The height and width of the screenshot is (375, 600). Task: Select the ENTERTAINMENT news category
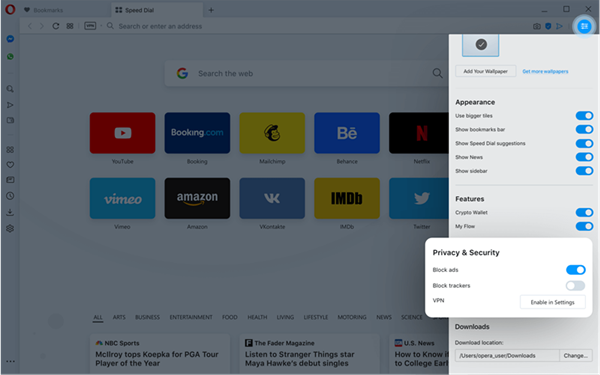coord(191,317)
